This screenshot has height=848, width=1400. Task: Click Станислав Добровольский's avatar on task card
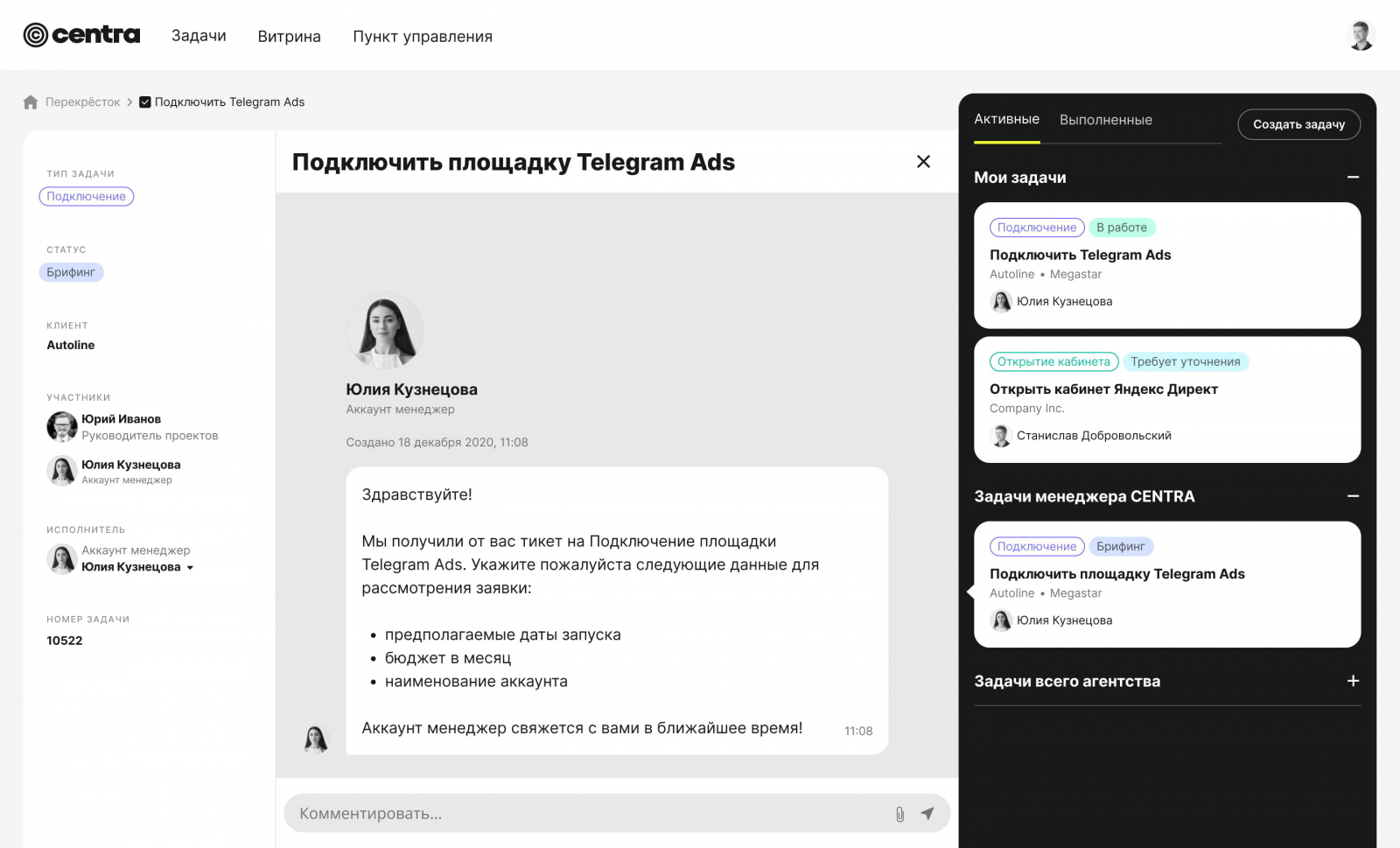pyautogui.click(x=1001, y=436)
